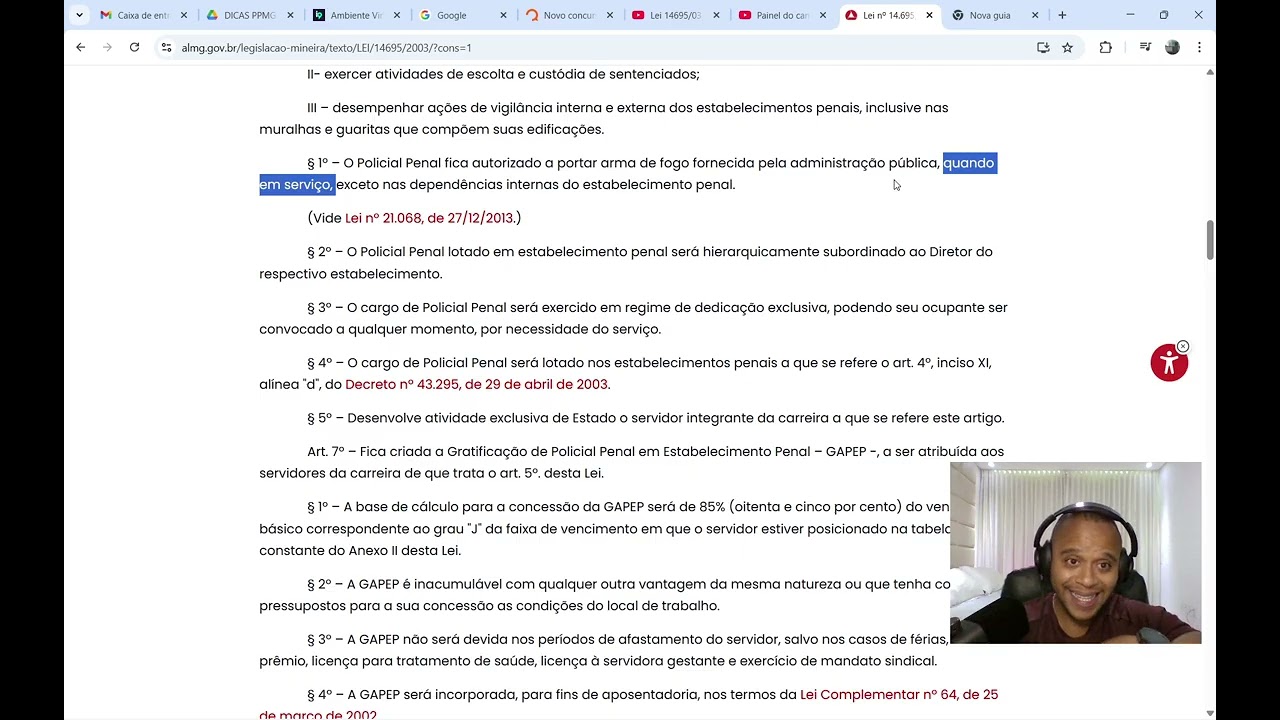
Task: Close the Painel do canal tab
Action: (822, 15)
